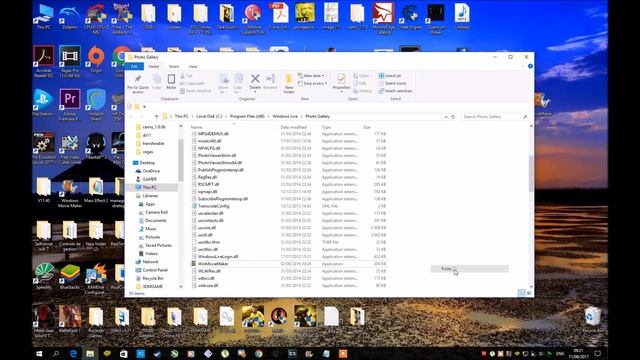
Task: Open Origin shortcut on desktop
Action: [96, 59]
